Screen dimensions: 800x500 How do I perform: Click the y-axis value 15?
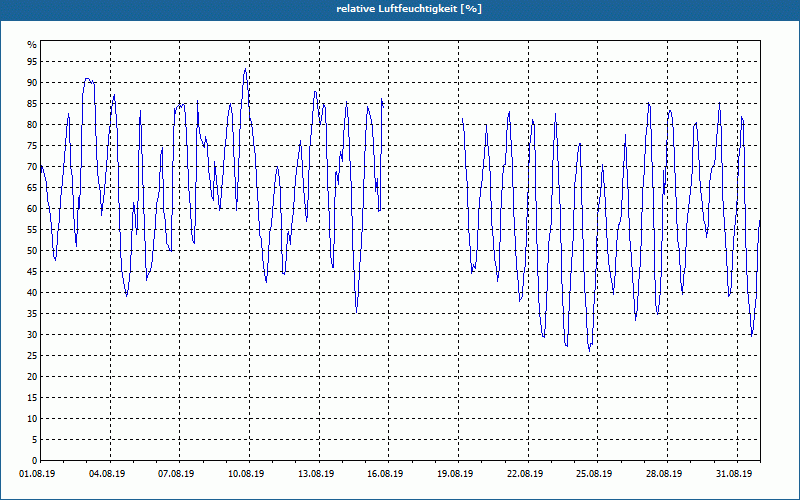tap(32, 398)
